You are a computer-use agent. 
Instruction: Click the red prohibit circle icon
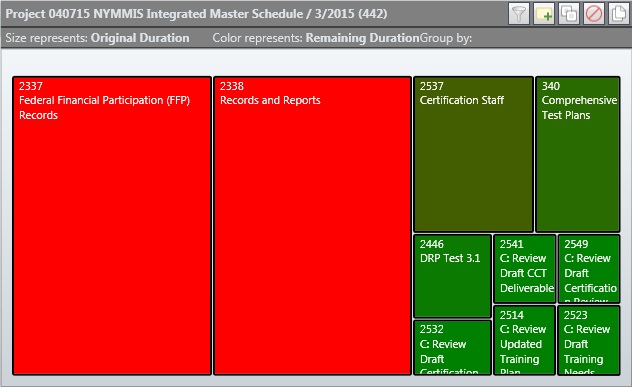click(x=594, y=14)
